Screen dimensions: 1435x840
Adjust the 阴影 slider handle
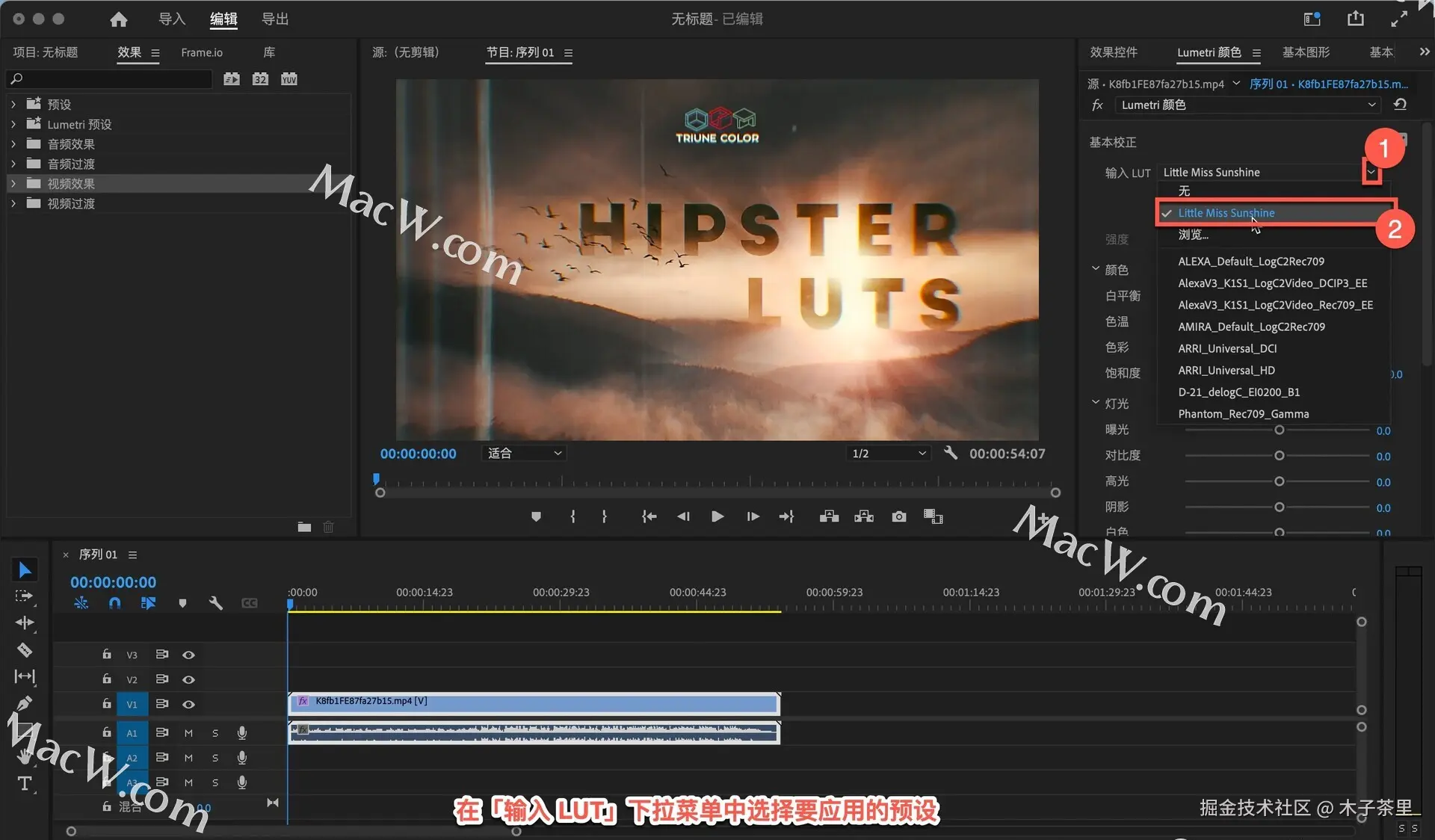(1279, 507)
